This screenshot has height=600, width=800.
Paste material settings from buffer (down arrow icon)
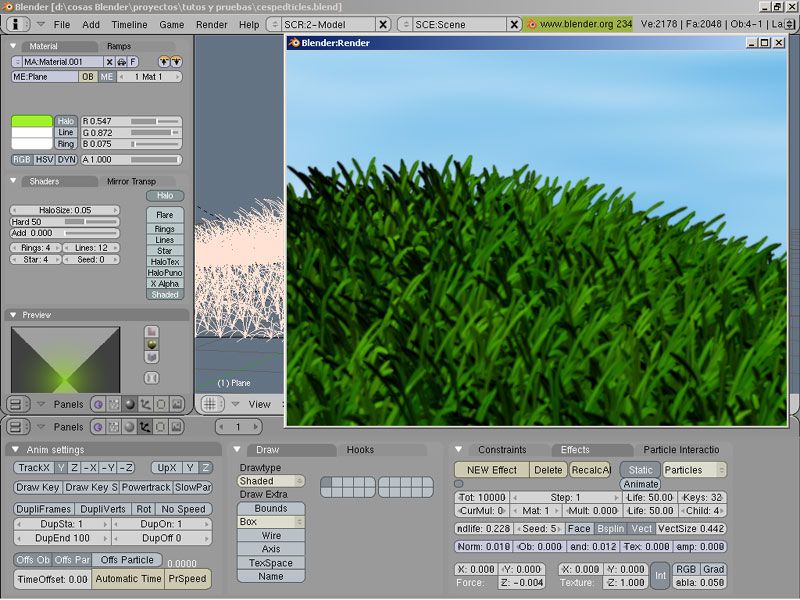click(x=176, y=62)
